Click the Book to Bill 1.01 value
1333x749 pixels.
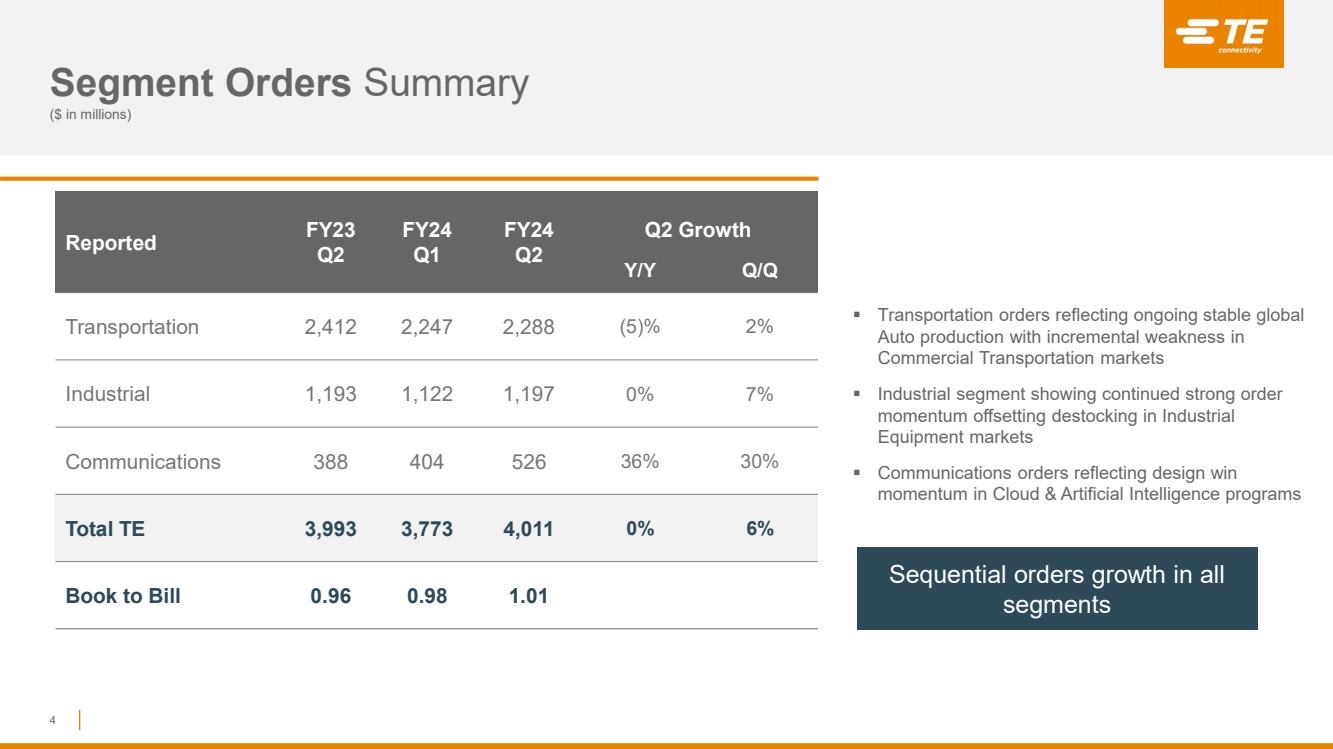tap(528, 596)
